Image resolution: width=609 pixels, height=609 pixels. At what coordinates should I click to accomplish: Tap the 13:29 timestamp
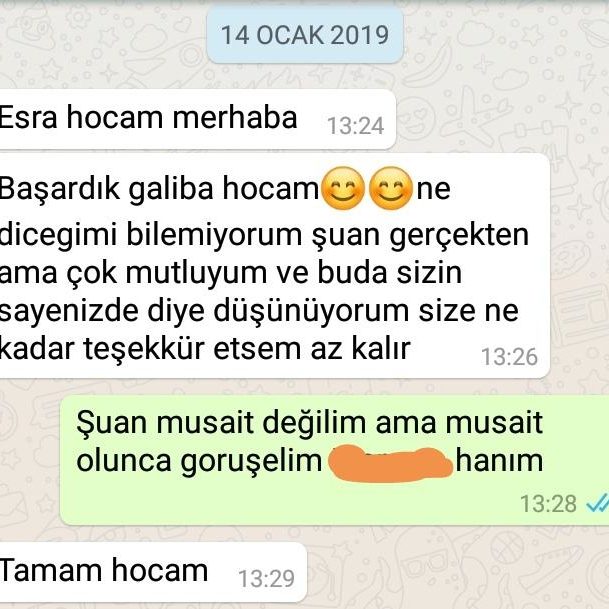pos(266,579)
